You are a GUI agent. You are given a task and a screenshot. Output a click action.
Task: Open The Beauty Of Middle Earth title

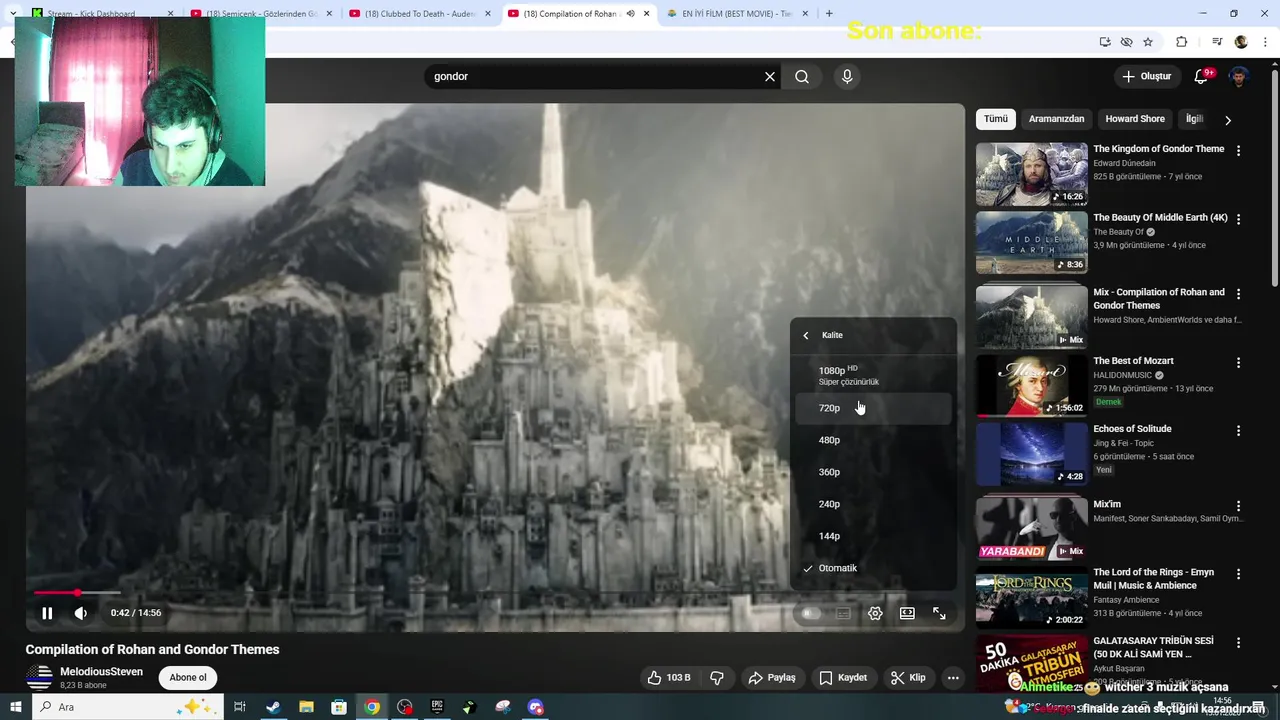pos(1160,217)
